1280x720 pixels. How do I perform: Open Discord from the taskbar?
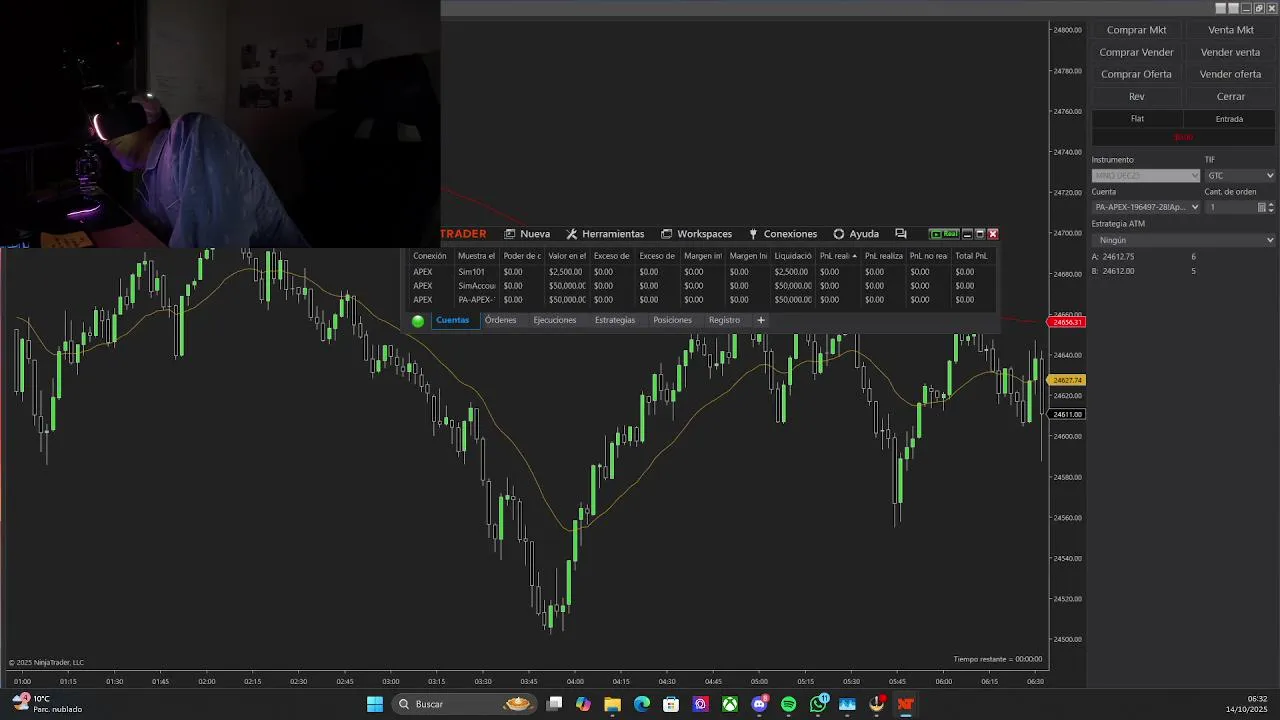point(759,704)
